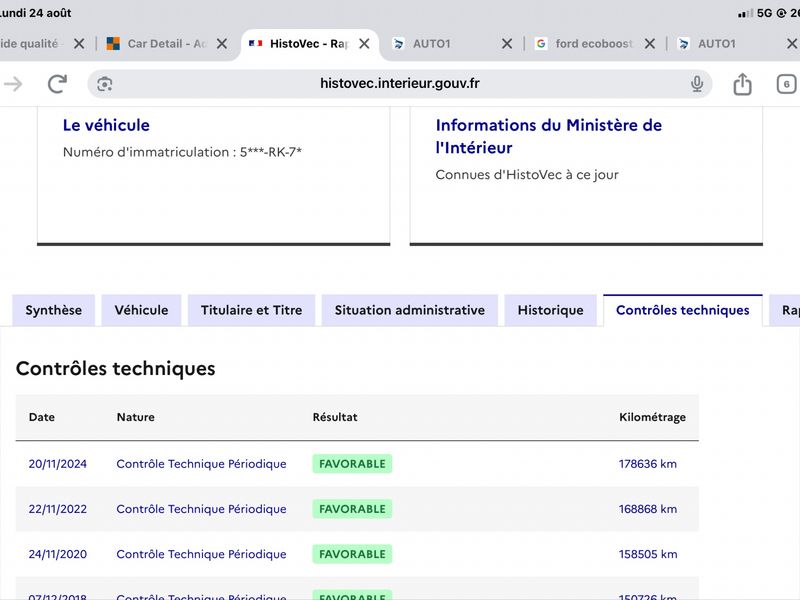Open the Véhicule tab

141,310
